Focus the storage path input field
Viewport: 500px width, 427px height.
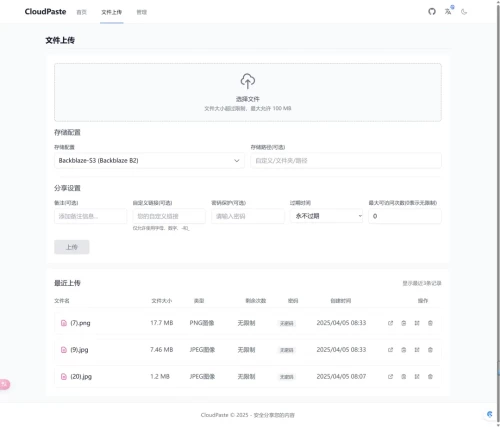pyautogui.click(x=346, y=161)
